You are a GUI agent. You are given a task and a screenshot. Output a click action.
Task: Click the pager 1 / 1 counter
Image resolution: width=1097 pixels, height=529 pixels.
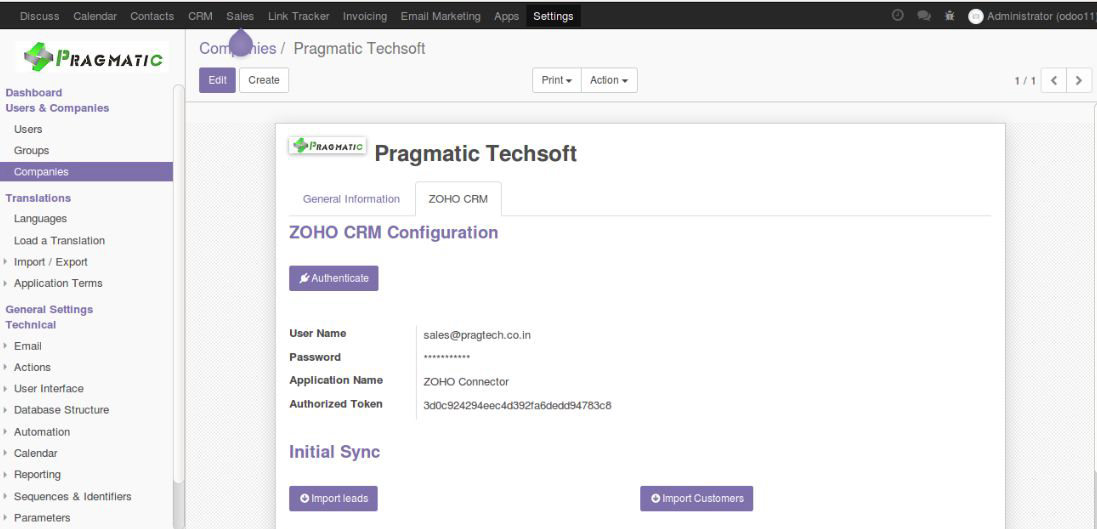tap(1025, 81)
